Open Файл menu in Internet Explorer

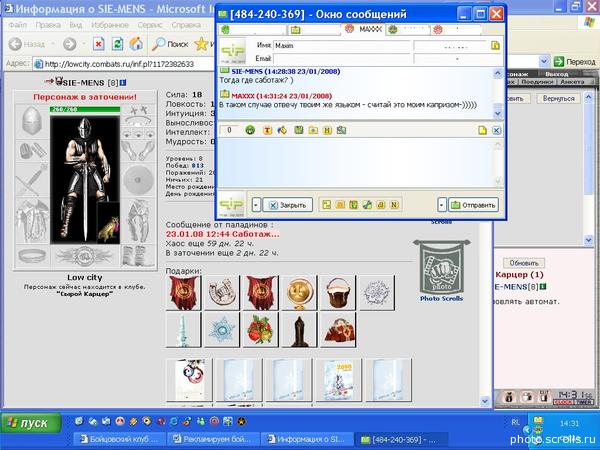18,25
